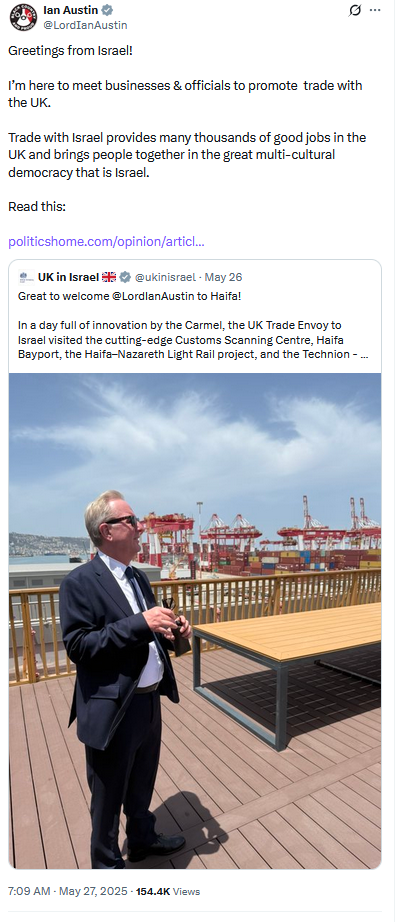This screenshot has height=922, width=398.
Task: Click the UK in Israel account name
Action: pyautogui.click(x=68, y=277)
